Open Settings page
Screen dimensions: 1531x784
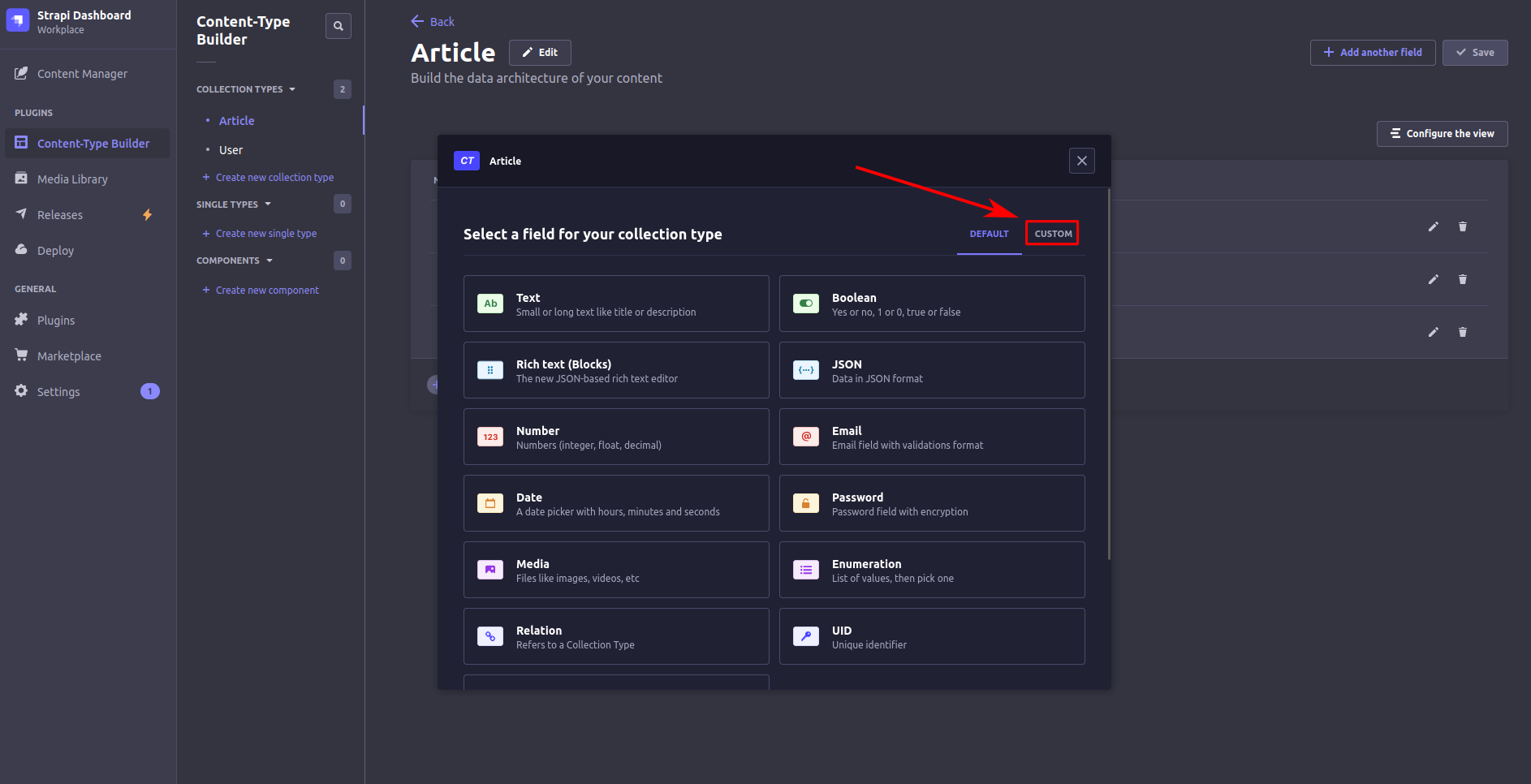[x=58, y=392]
